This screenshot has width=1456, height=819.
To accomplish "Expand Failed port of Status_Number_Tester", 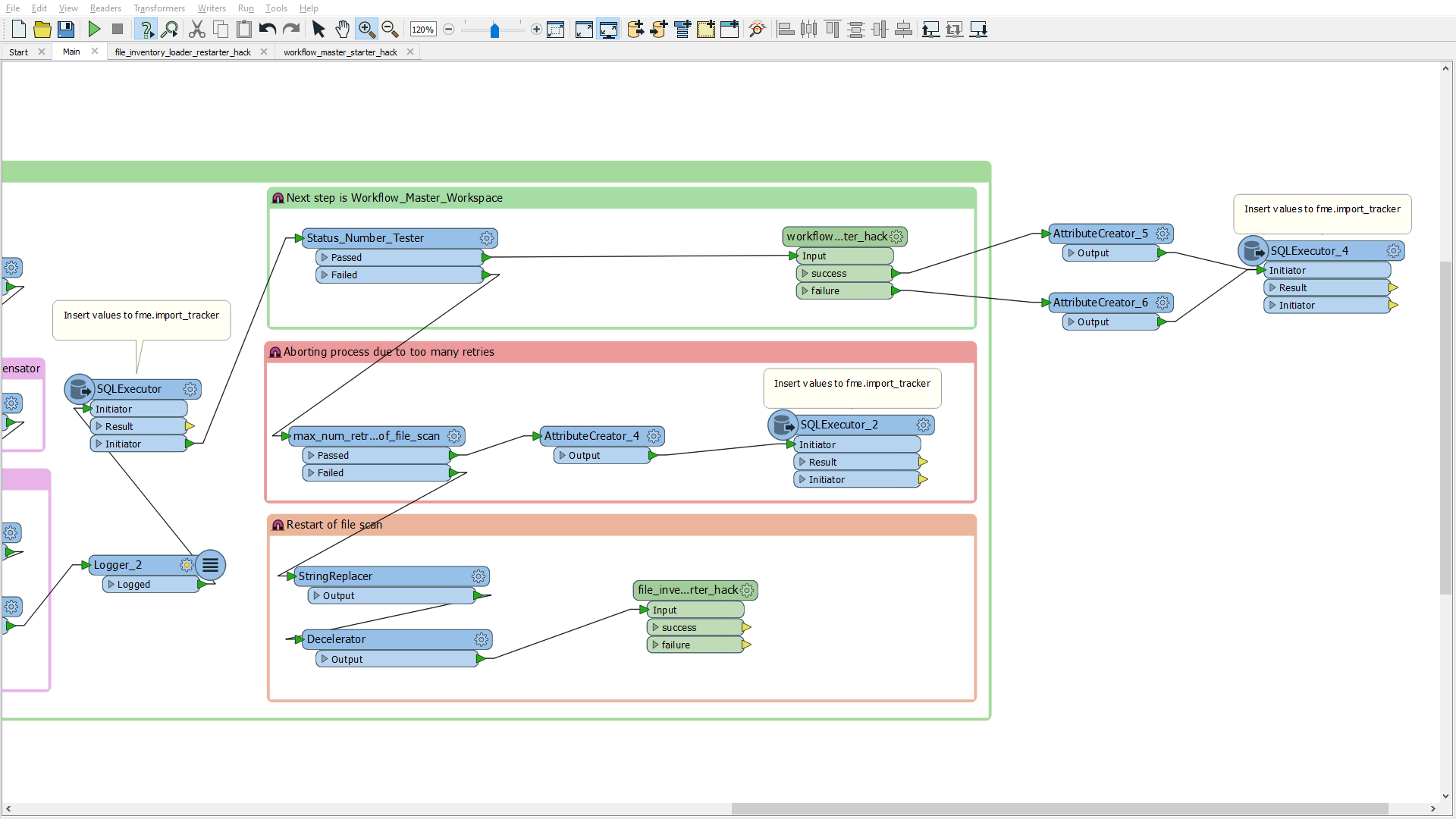I will pos(325,275).
